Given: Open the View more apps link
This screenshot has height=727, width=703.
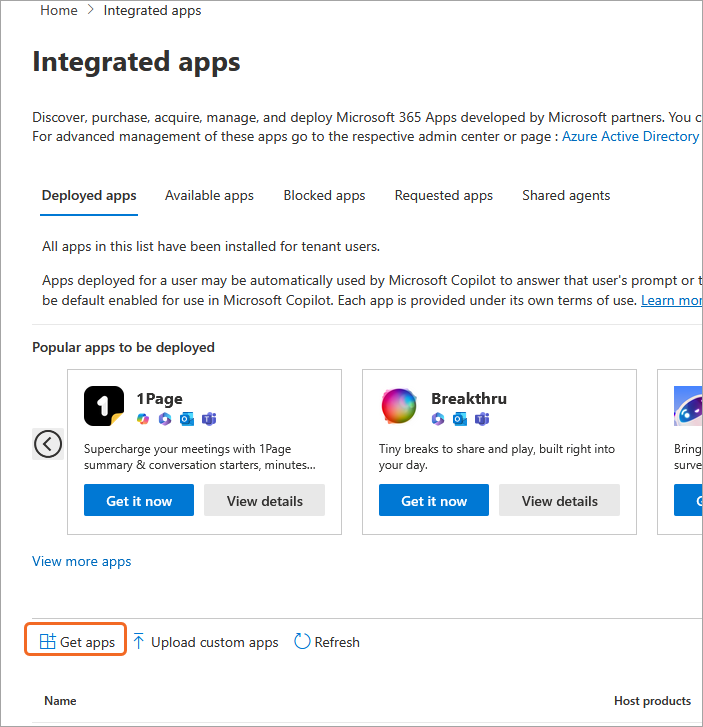Looking at the screenshot, I should pos(82,561).
